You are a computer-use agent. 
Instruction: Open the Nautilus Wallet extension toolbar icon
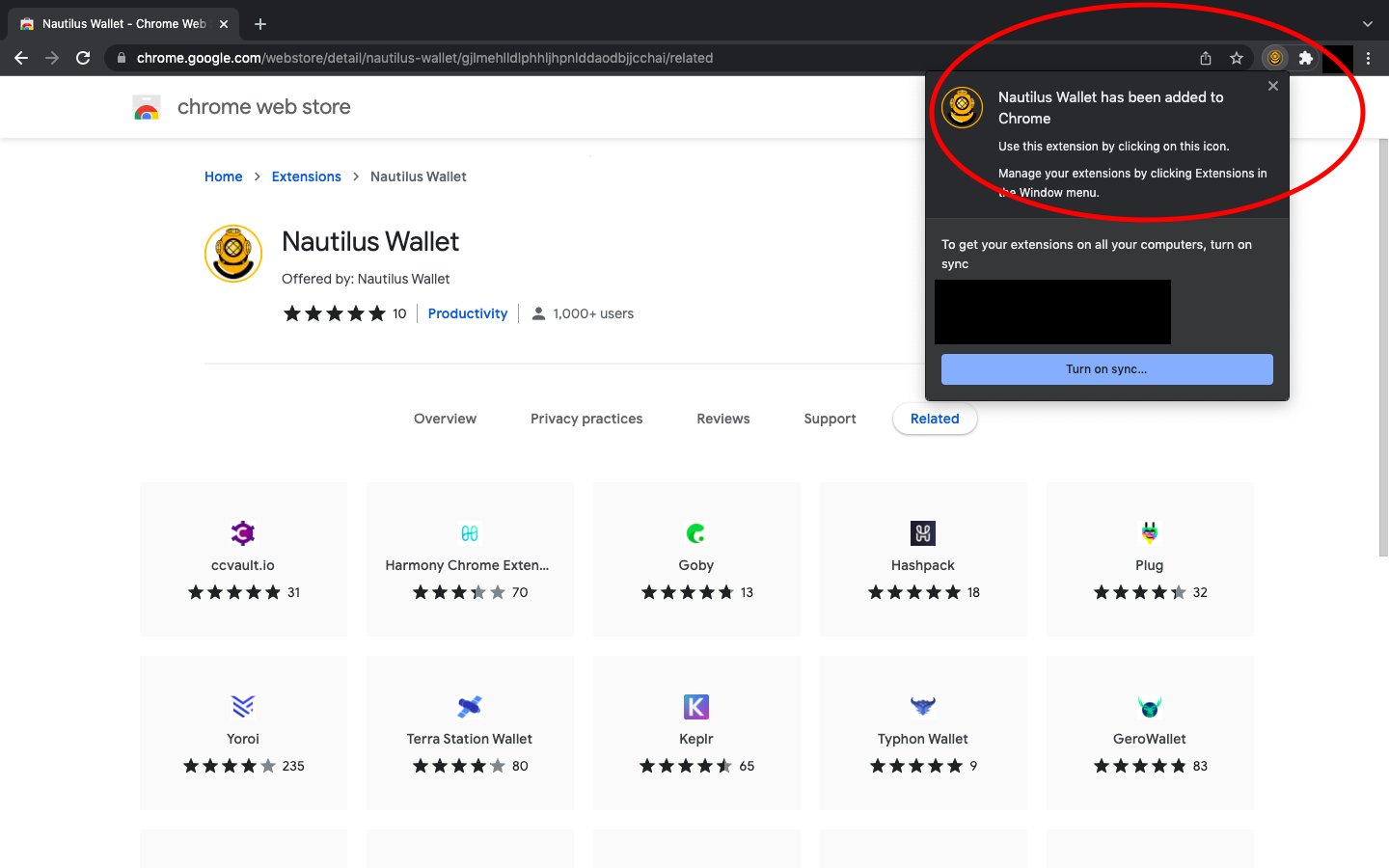click(1275, 58)
